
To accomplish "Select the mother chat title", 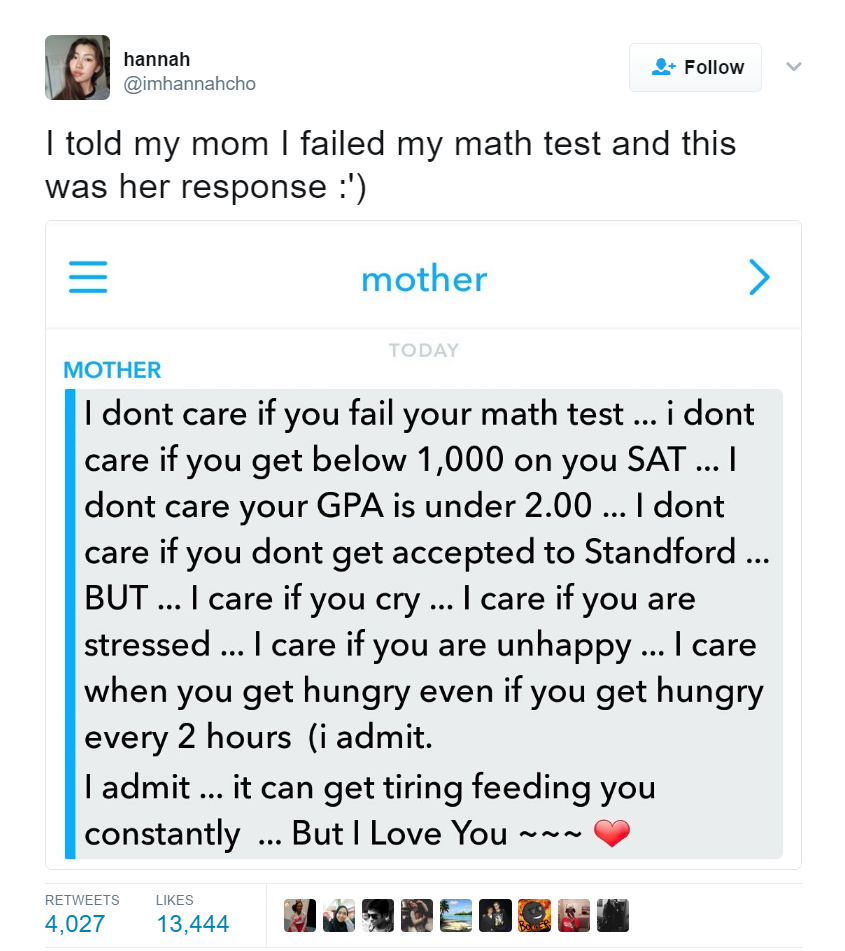I will 424,279.
